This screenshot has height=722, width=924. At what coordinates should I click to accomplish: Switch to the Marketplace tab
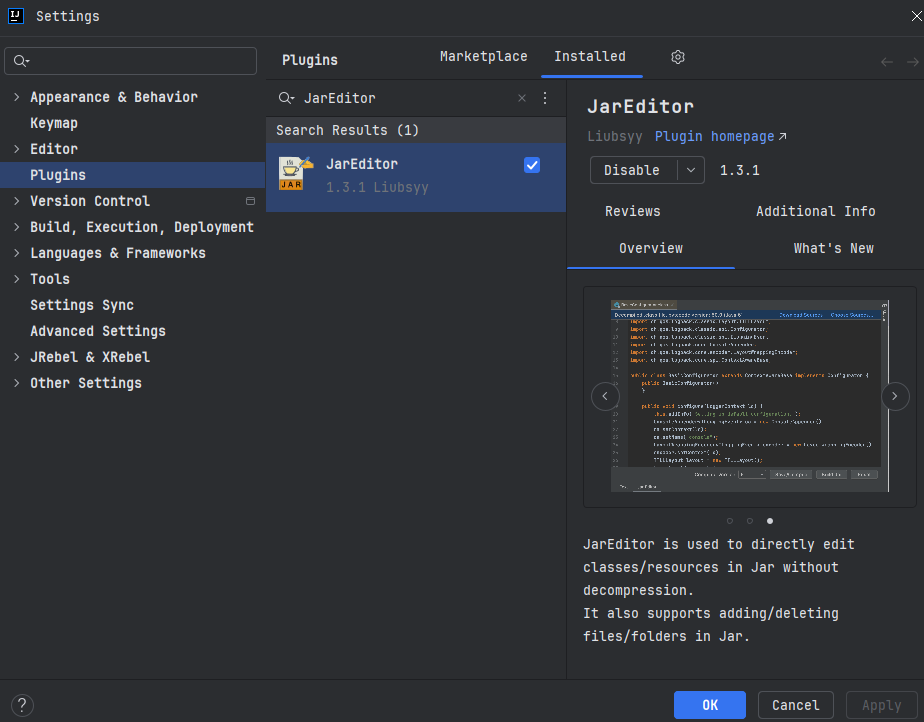click(x=483, y=57)
